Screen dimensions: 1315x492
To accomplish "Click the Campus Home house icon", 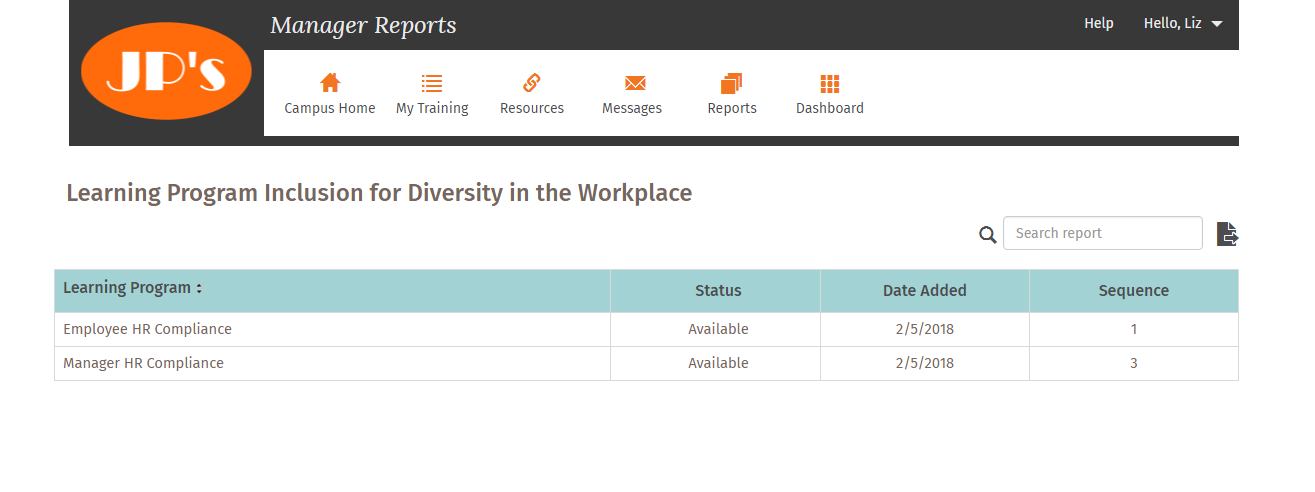I will click(330, 83).
